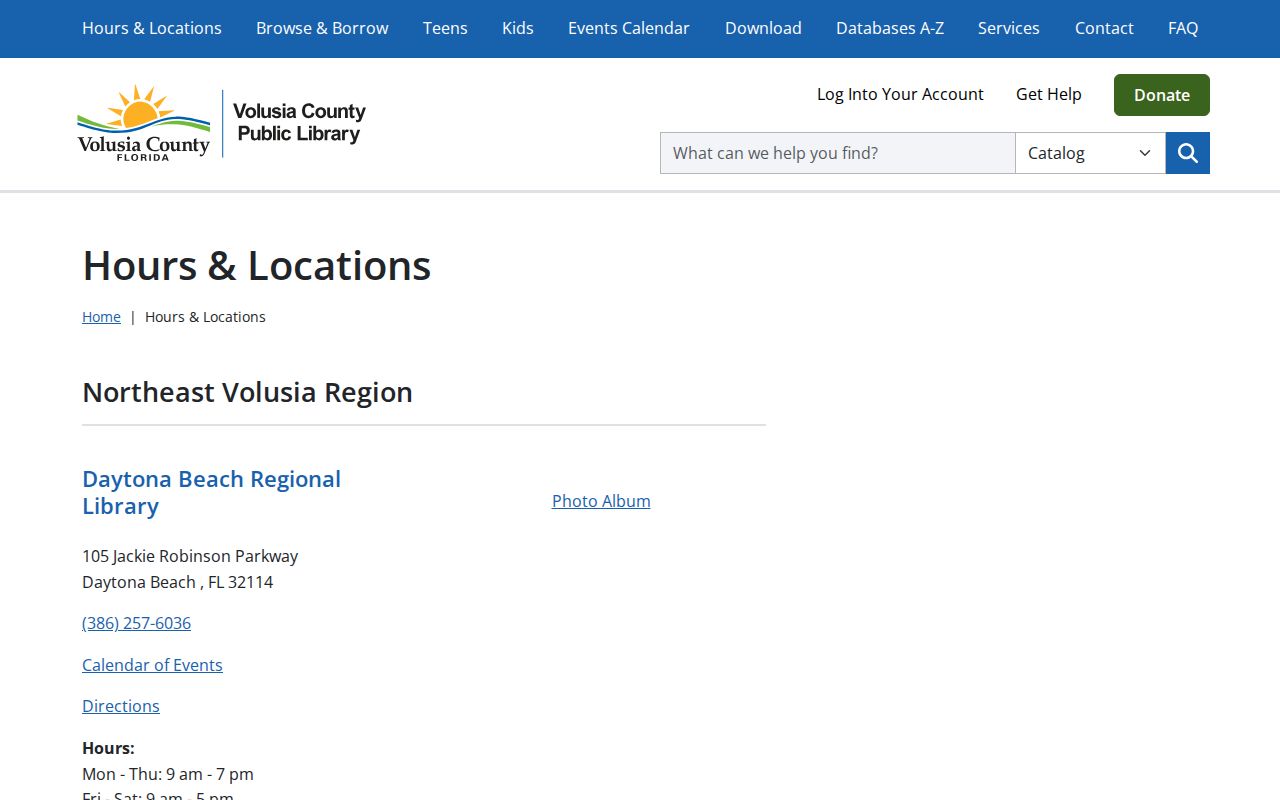Click the 'Daytona Beach , FL 32114' text
The width and height of the screenshot is (1280, 800).
(178, 582)
